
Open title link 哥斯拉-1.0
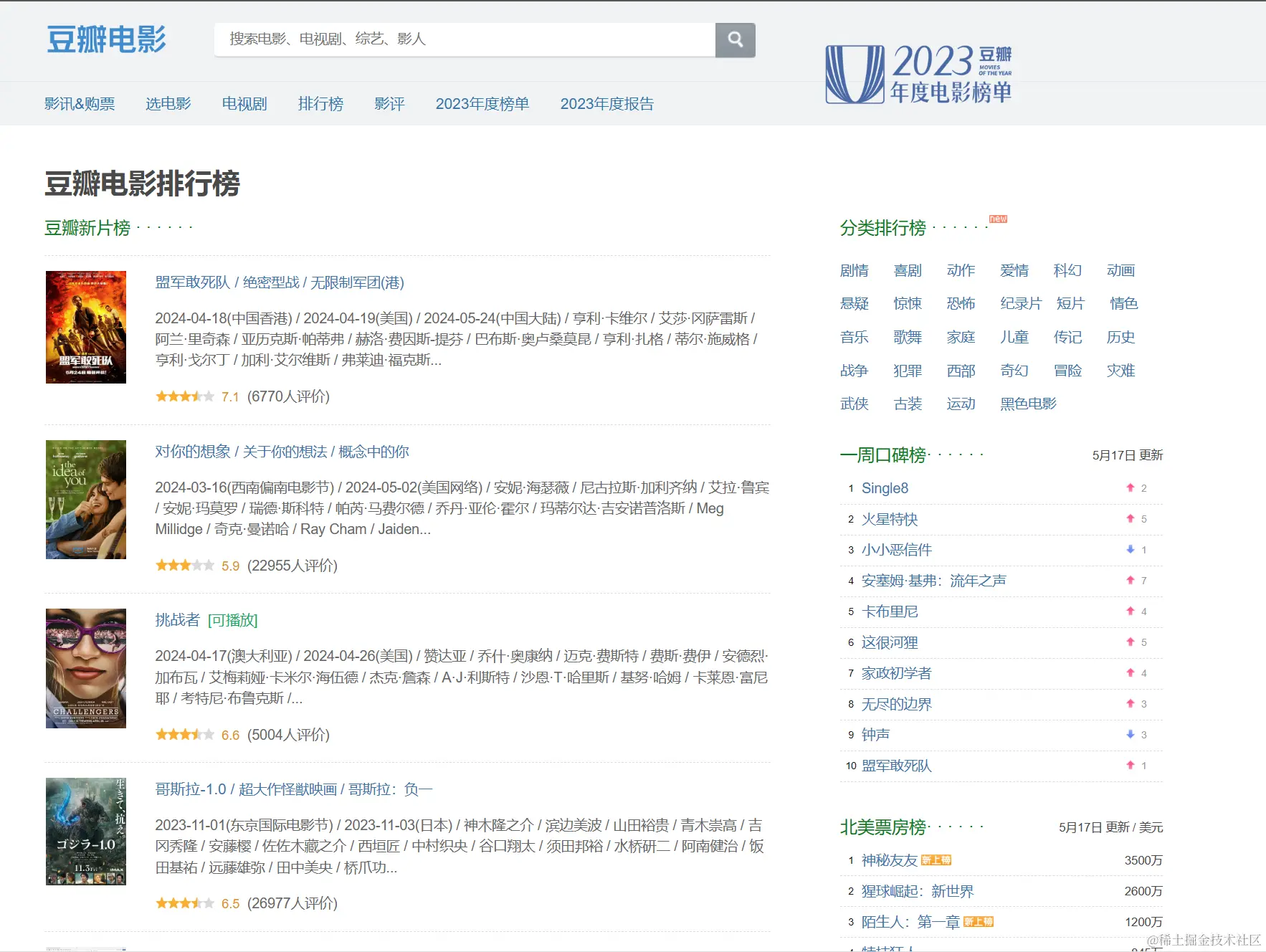pos(294,789)
